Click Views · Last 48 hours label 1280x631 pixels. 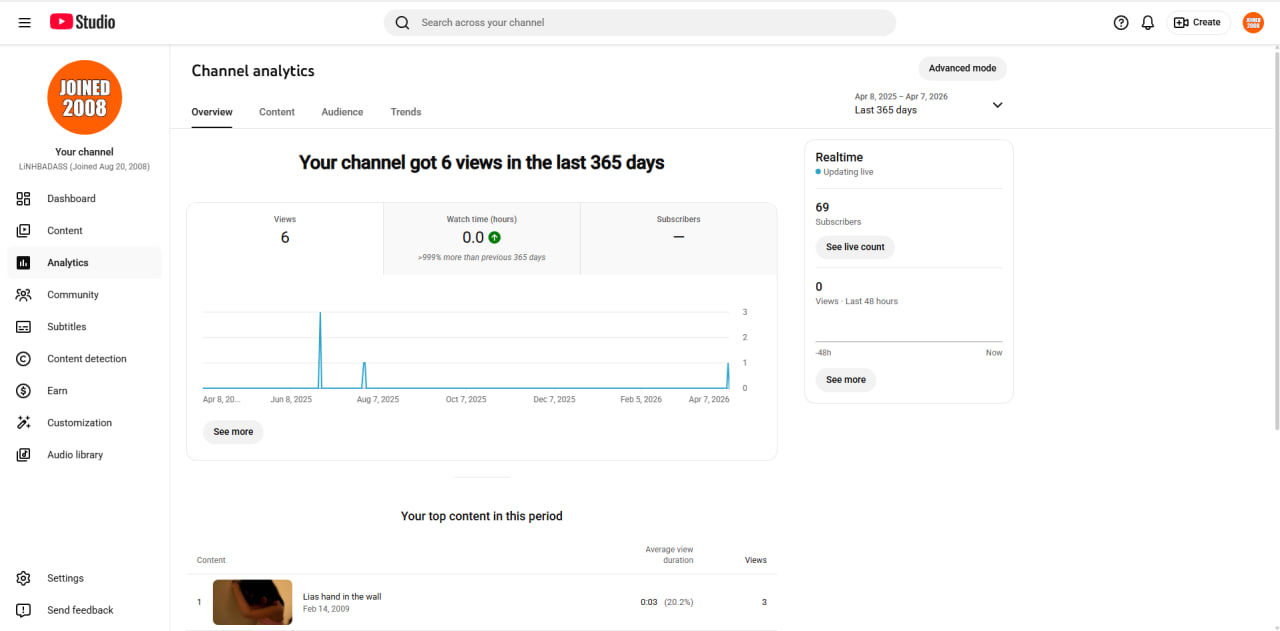click(x=857, y=301)
